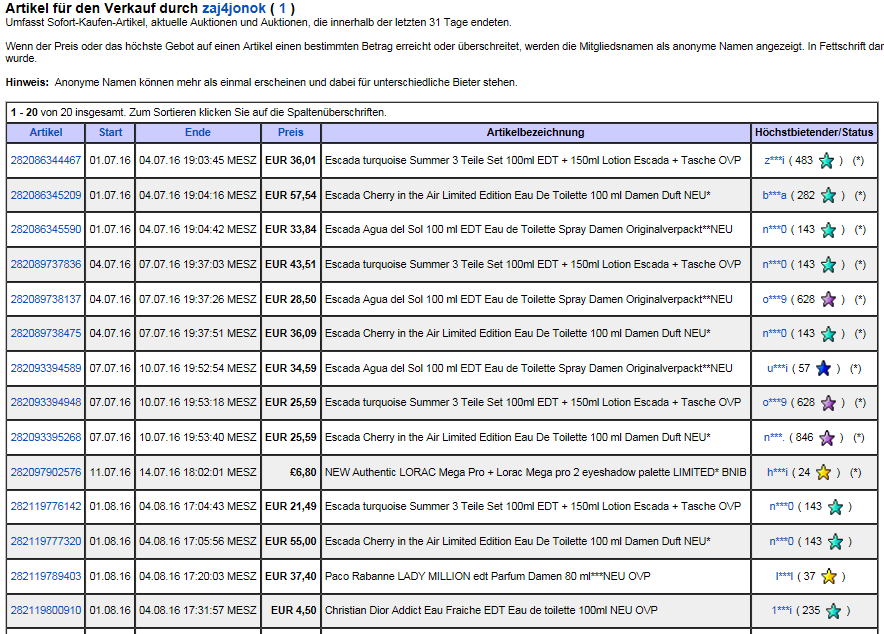Open bidder h***i profile link
884x634 pixels.
point(777,472)
